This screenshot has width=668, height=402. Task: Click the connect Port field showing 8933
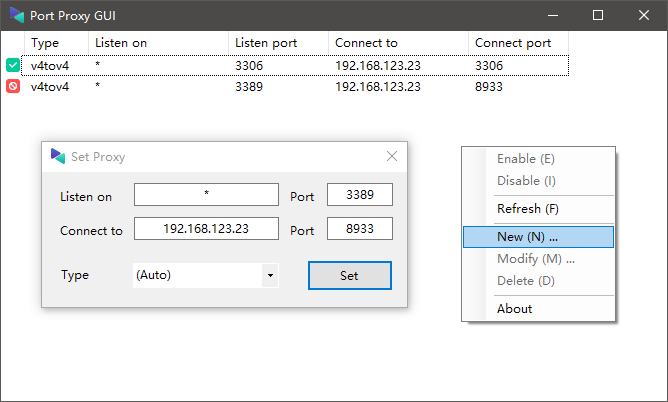click(360, 229)
